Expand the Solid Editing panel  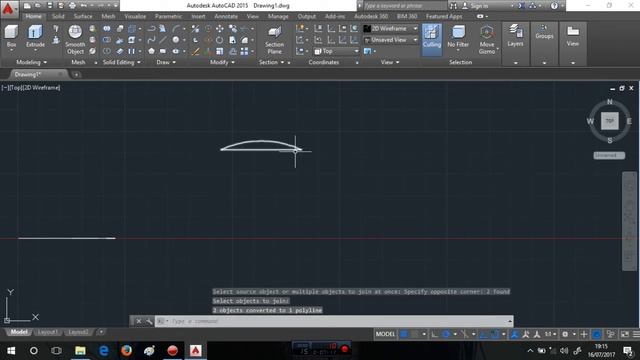click(x=121, y=62)
